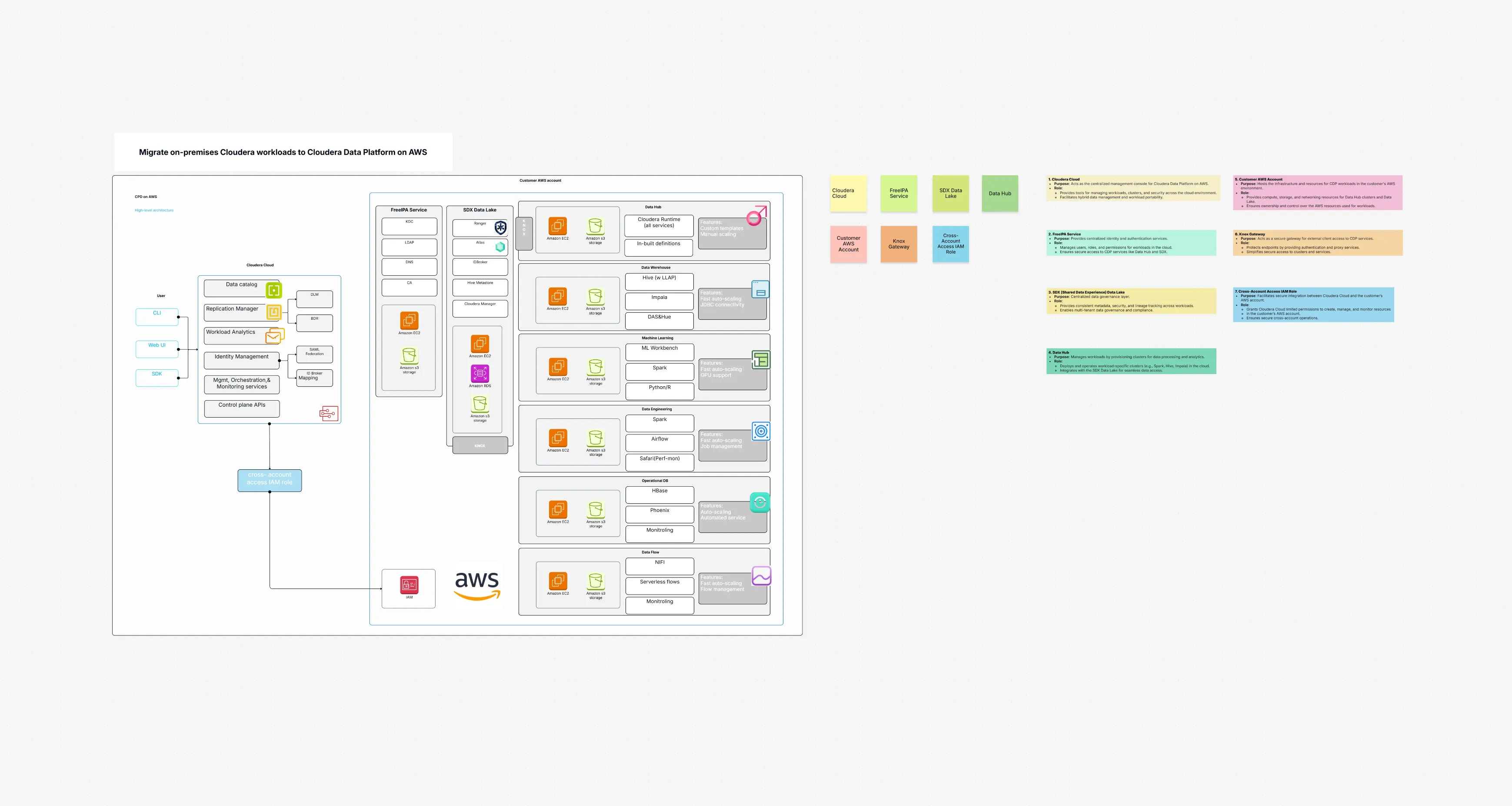Click the cross-account access IAM role button
1512x806 pixels.
click(270, 480)
